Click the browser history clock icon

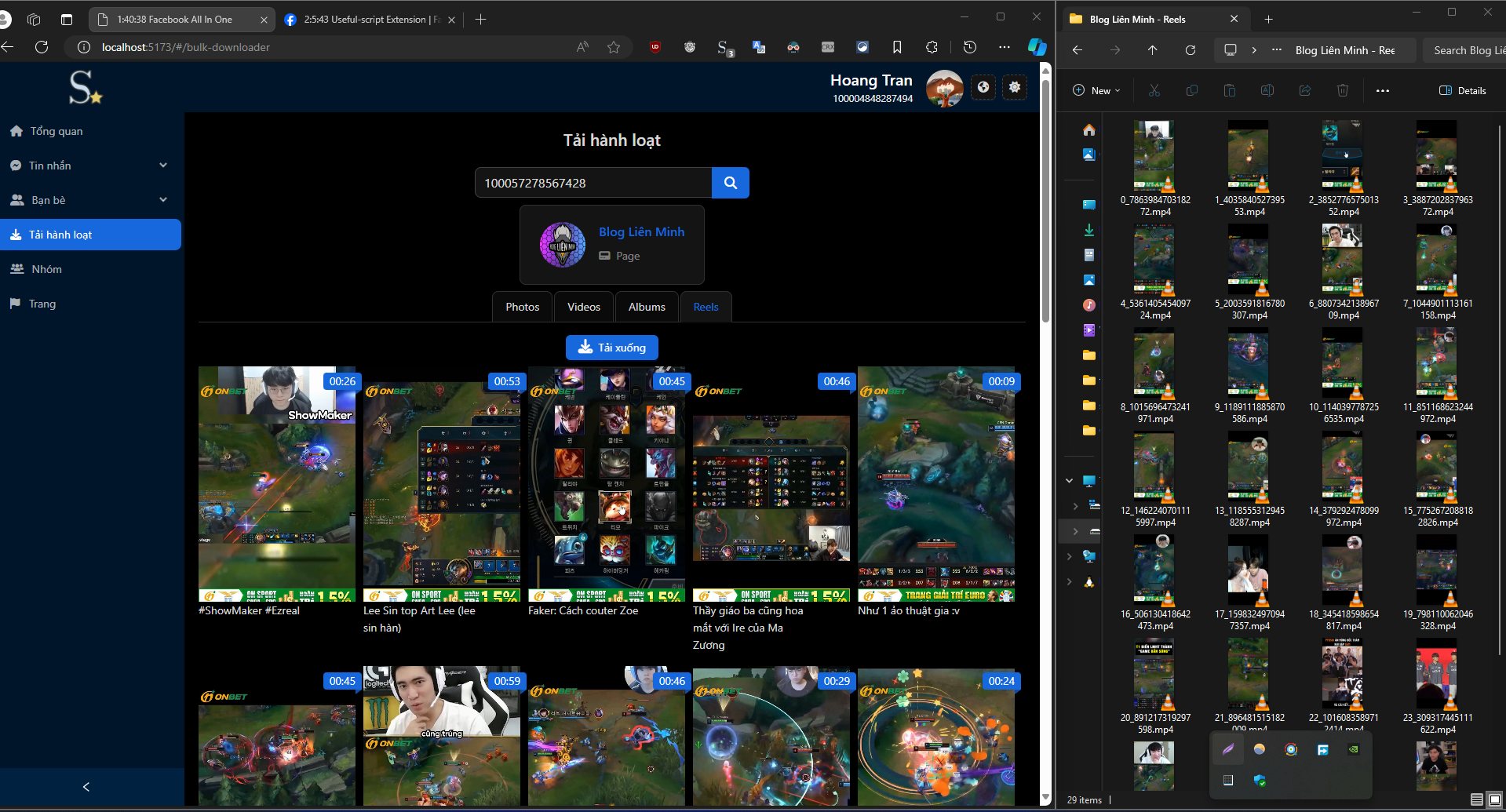tap(970, 47)
